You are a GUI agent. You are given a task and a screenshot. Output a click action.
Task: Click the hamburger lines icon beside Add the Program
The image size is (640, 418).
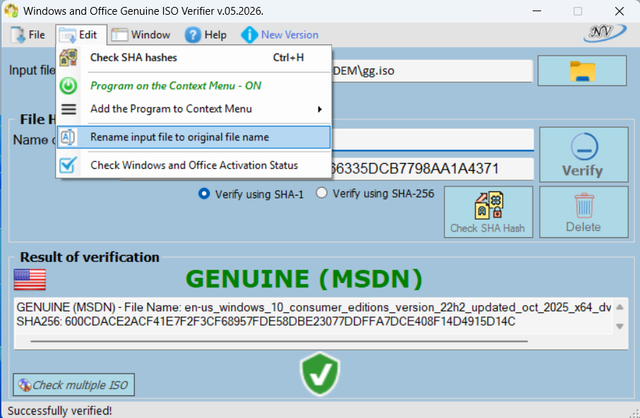tap(68, 109)
